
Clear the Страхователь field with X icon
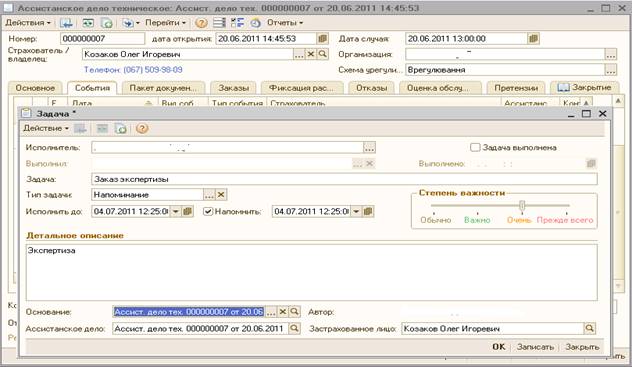coord(311,54)
